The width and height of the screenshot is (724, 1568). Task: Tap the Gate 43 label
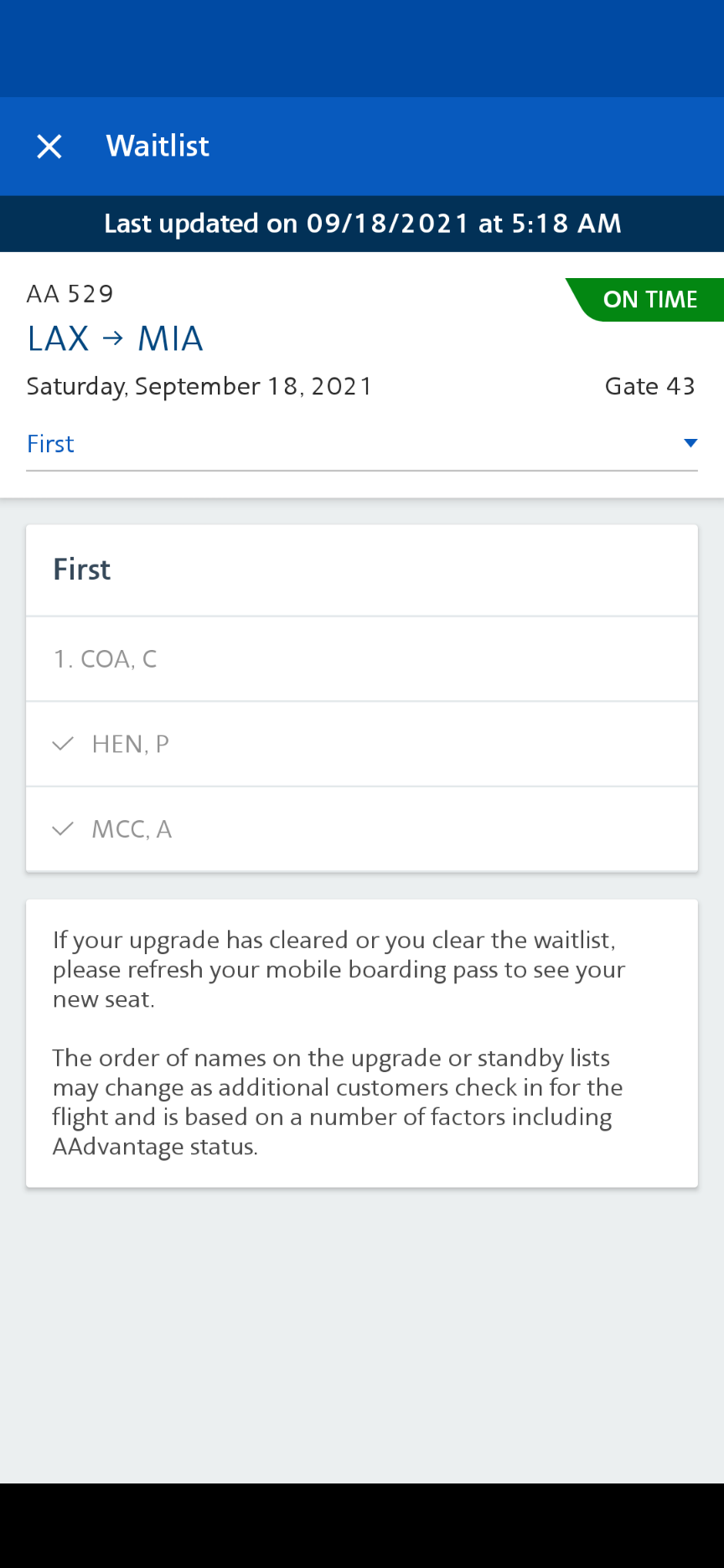(650, 386)
